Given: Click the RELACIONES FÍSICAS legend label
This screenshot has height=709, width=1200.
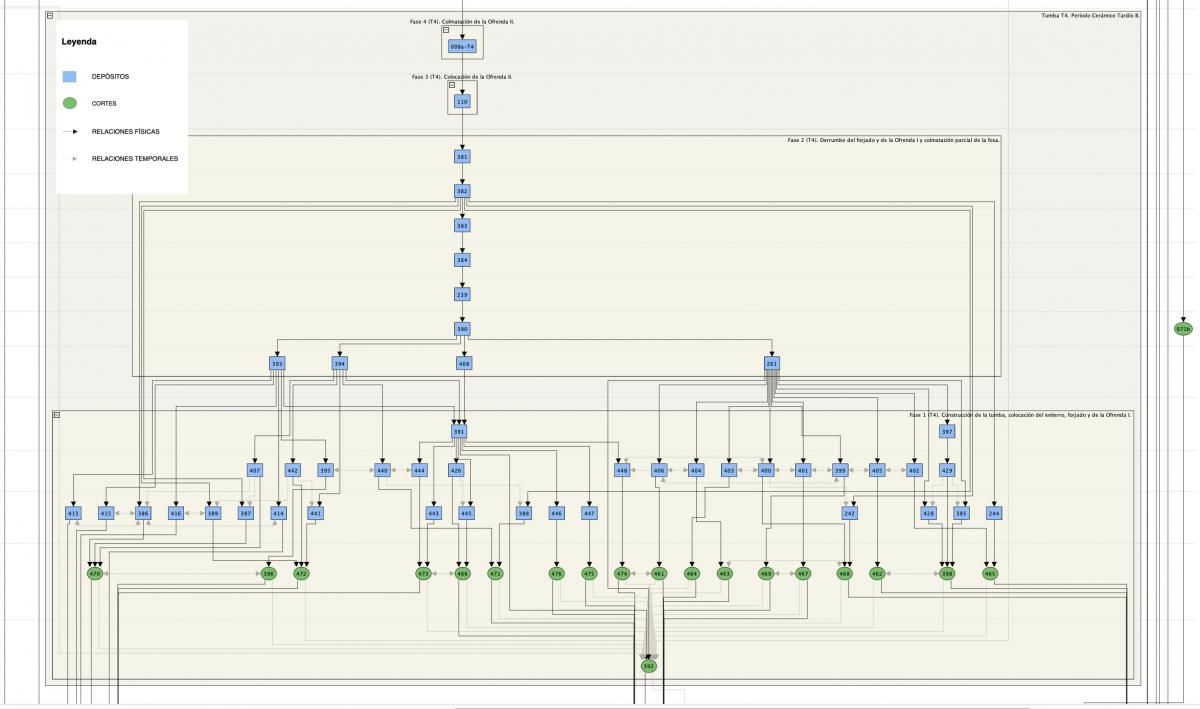Looking at the screenshot, I should (x=125, y=131).
